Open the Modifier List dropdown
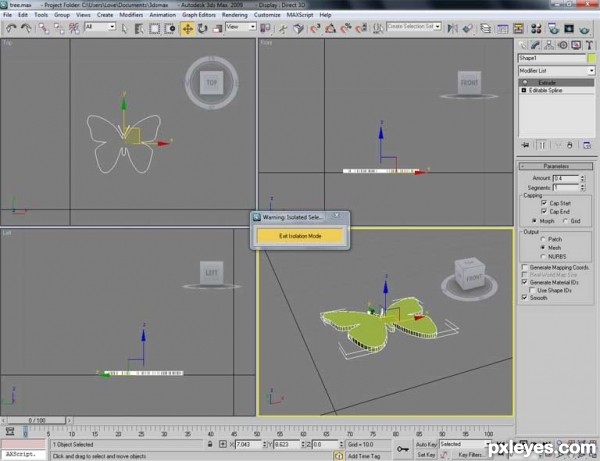This screenshot has height=461, width=600. click(557, 71)
